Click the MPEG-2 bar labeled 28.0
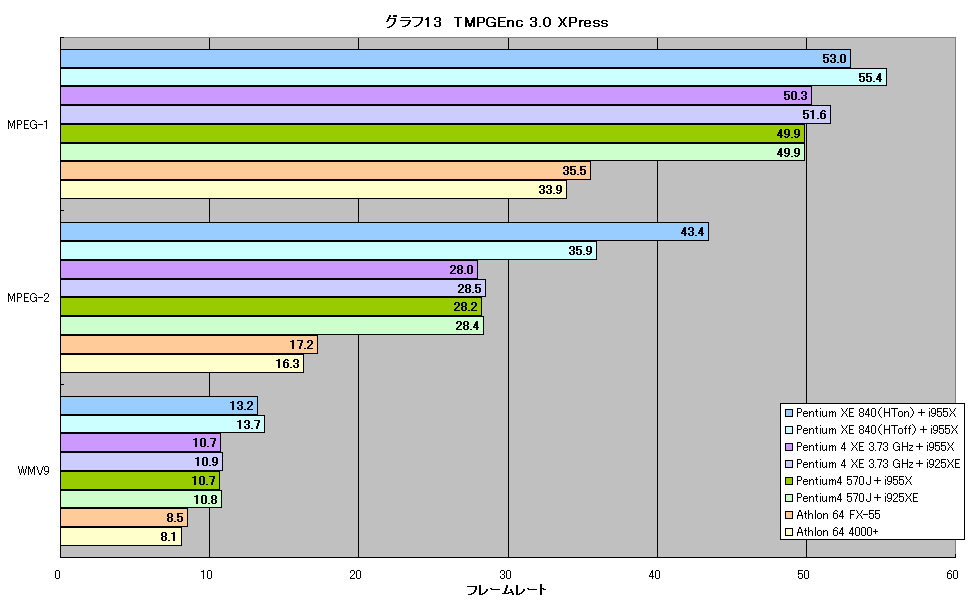This screenshot has width=970, height=604. [269, 270]
